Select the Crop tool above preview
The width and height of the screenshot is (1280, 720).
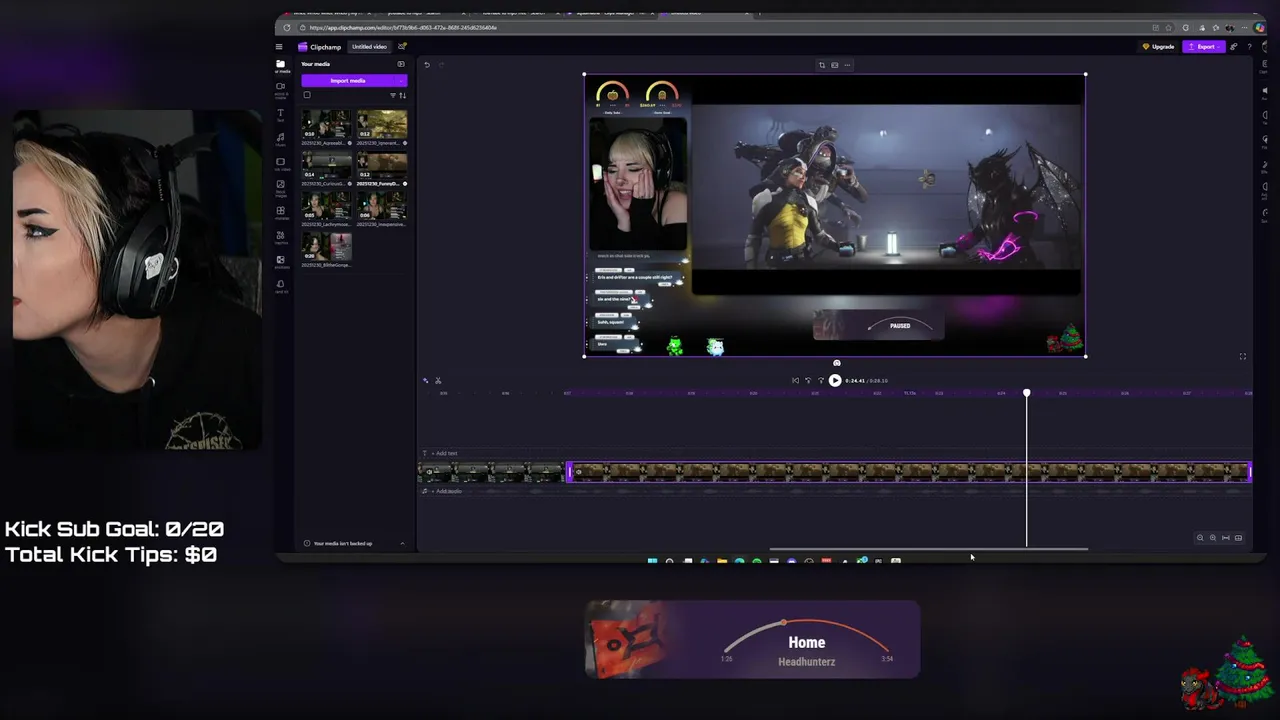[x=822, y=65]
